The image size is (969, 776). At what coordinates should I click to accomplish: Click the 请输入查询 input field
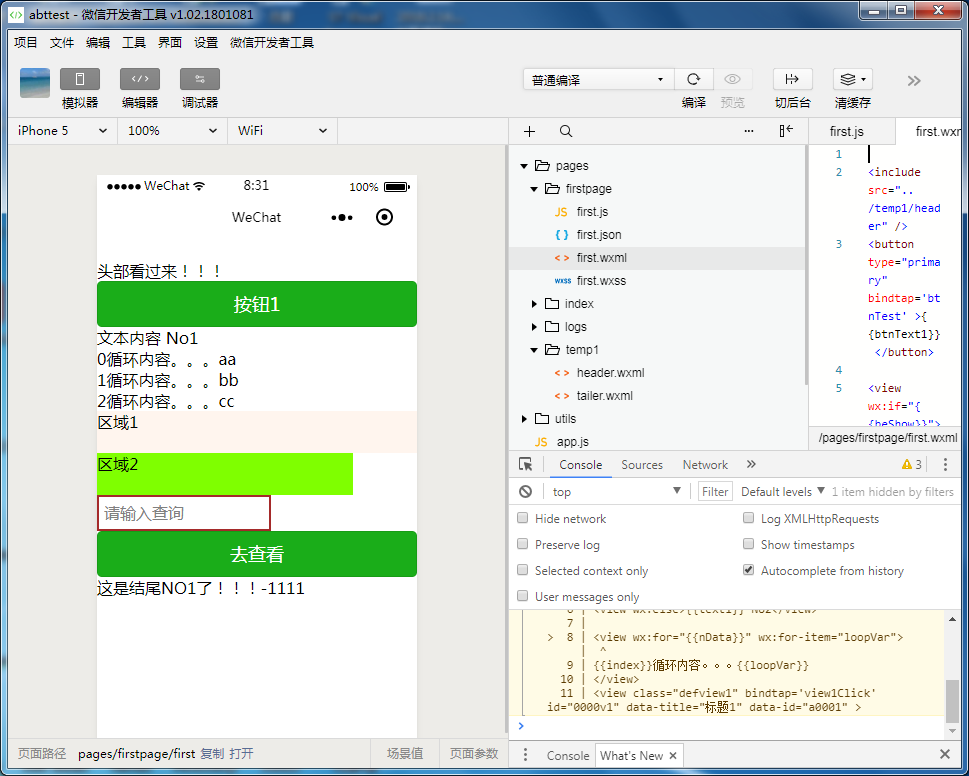(x=184, y=513)
